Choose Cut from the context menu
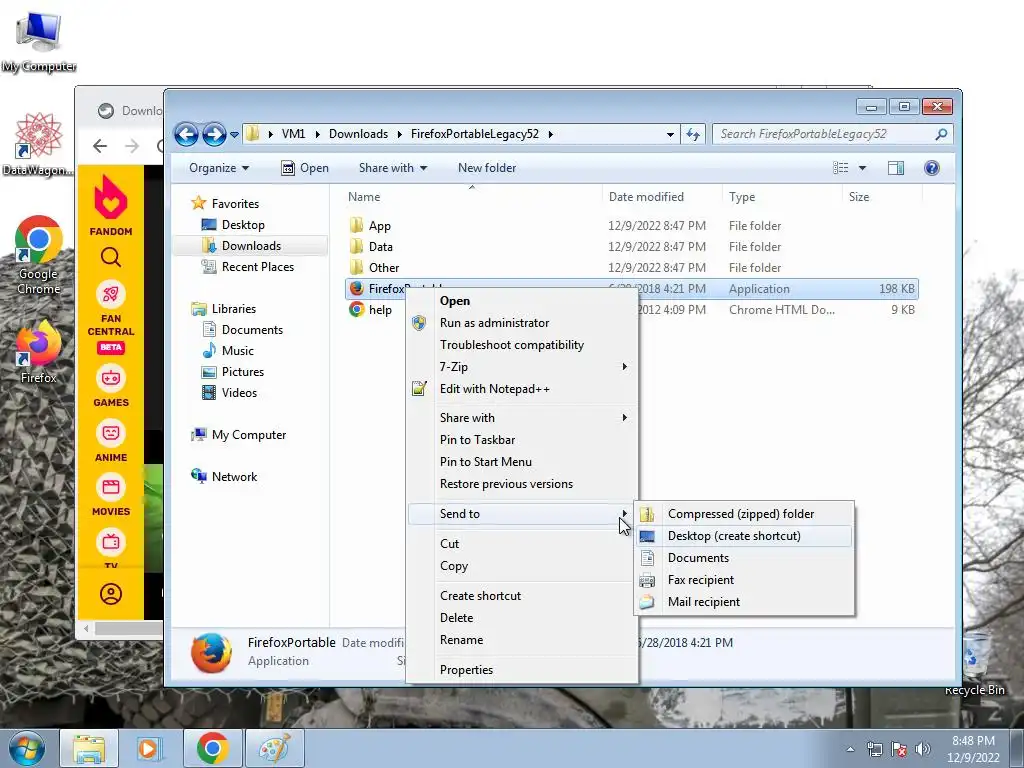 [x=522, y=544]
